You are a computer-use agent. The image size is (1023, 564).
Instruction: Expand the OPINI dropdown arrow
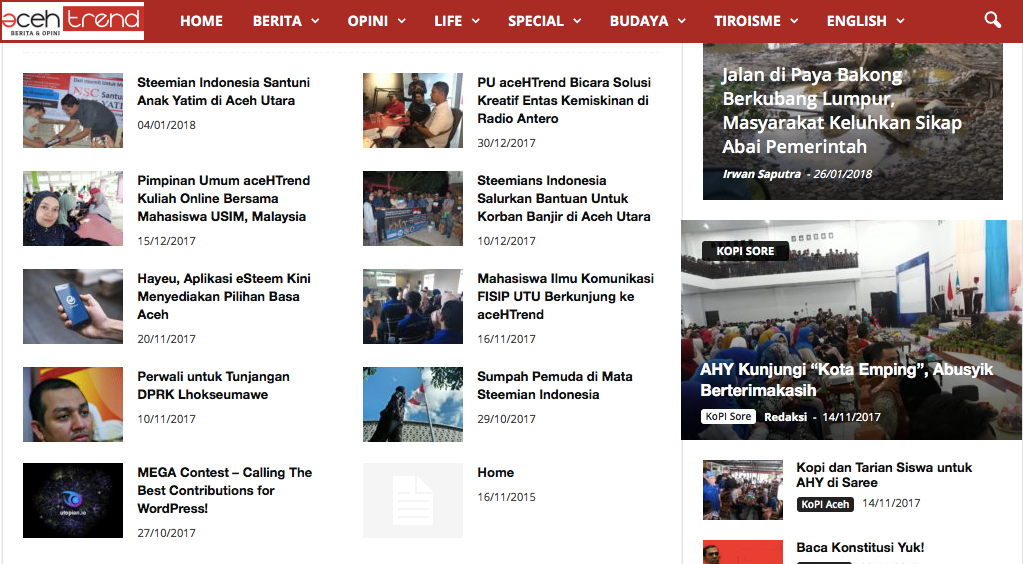click(402, 21)
